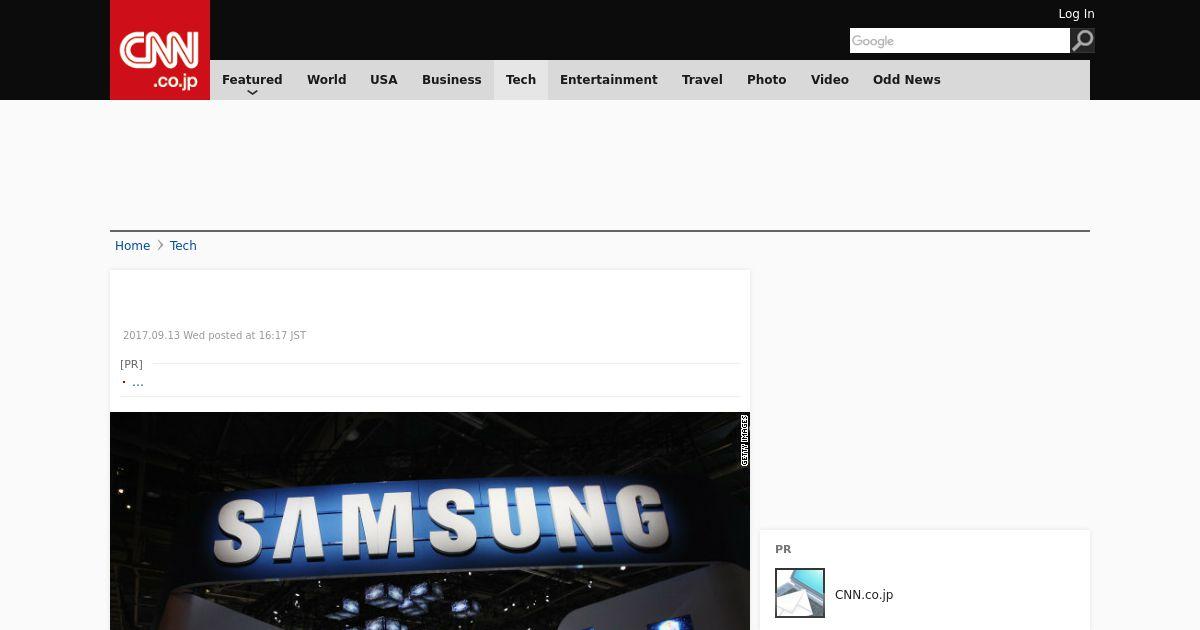Expand the Featured dropdown chevron
This screenshot has width=1200, height=630.
coord(252,93)
